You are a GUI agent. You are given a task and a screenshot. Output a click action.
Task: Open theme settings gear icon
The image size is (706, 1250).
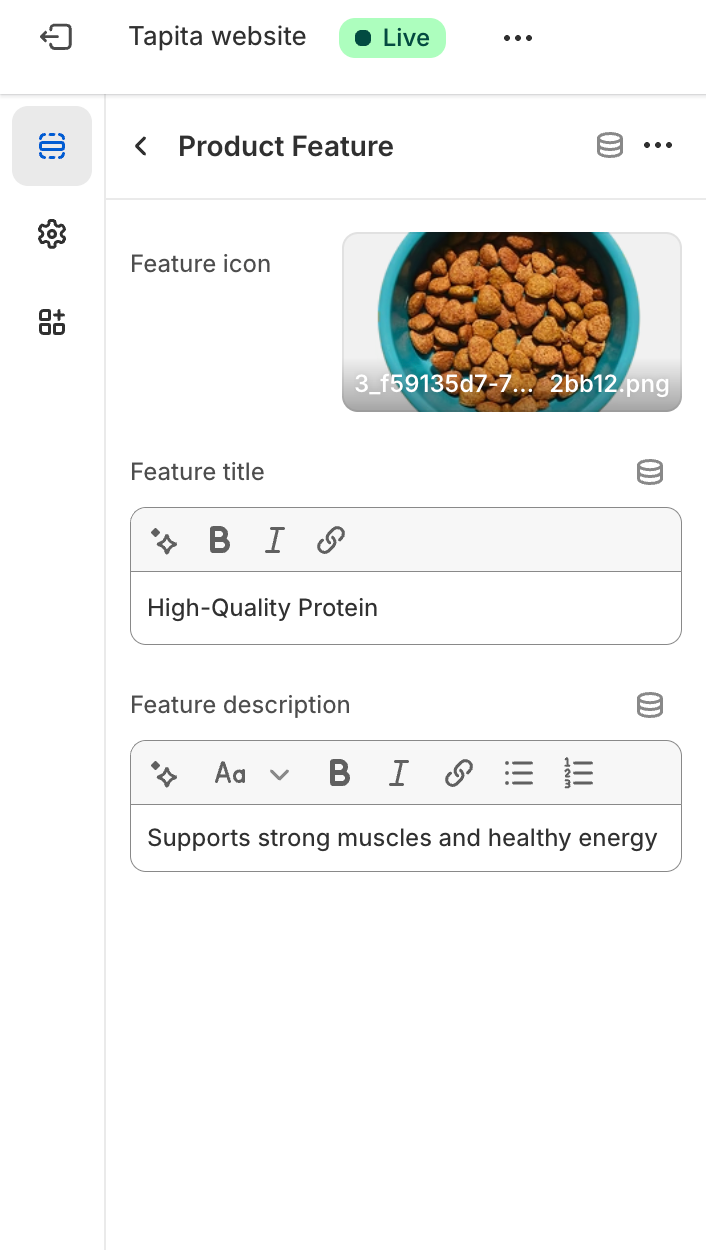(52, 234)
